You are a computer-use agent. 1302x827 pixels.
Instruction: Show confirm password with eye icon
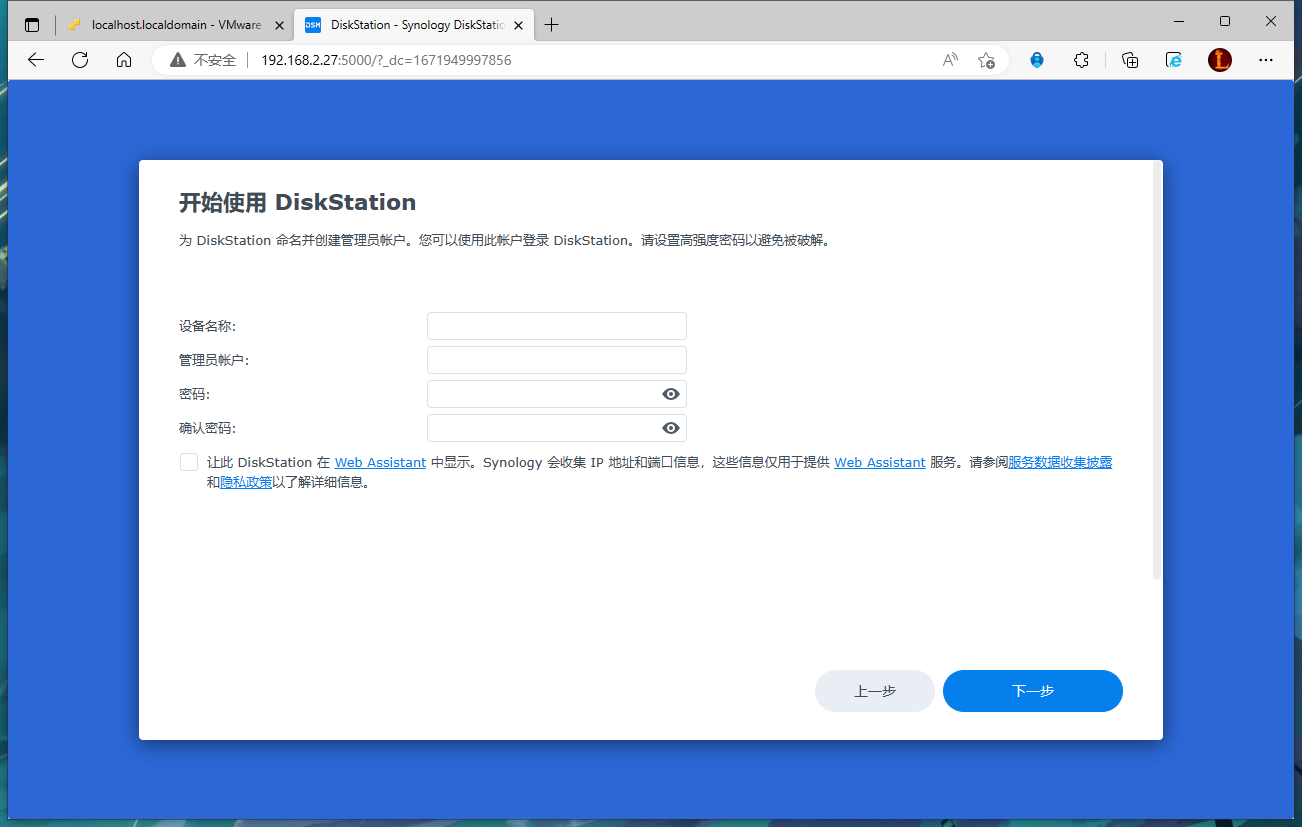(x=671, y=428)
